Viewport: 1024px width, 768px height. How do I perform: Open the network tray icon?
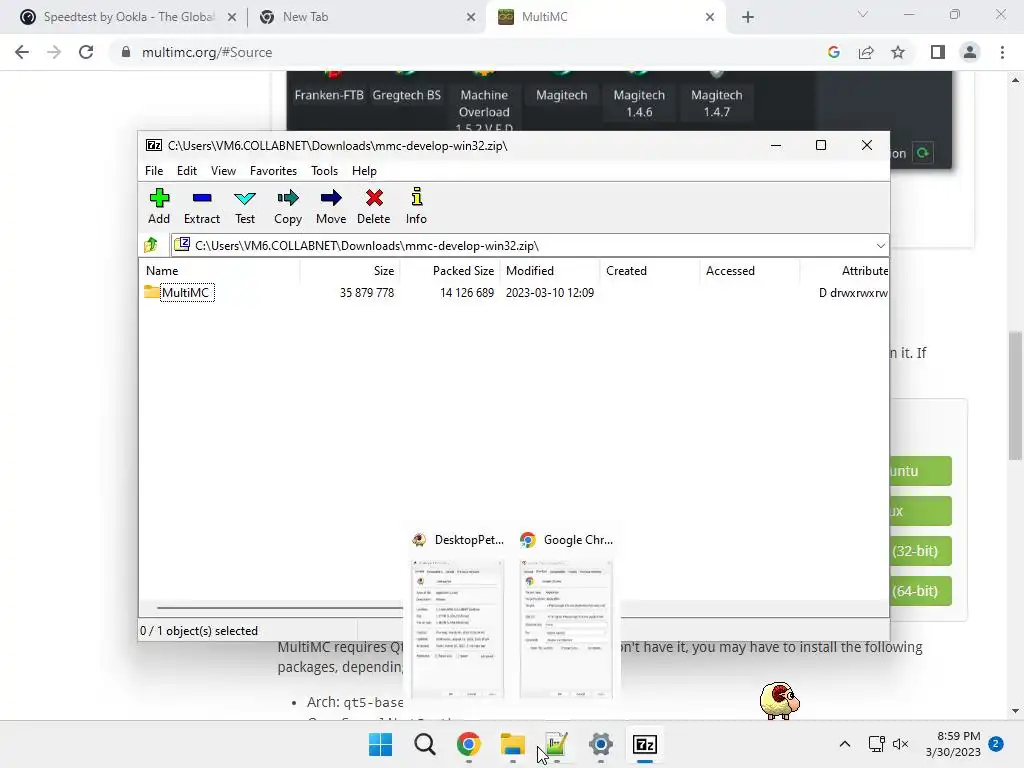876,744
